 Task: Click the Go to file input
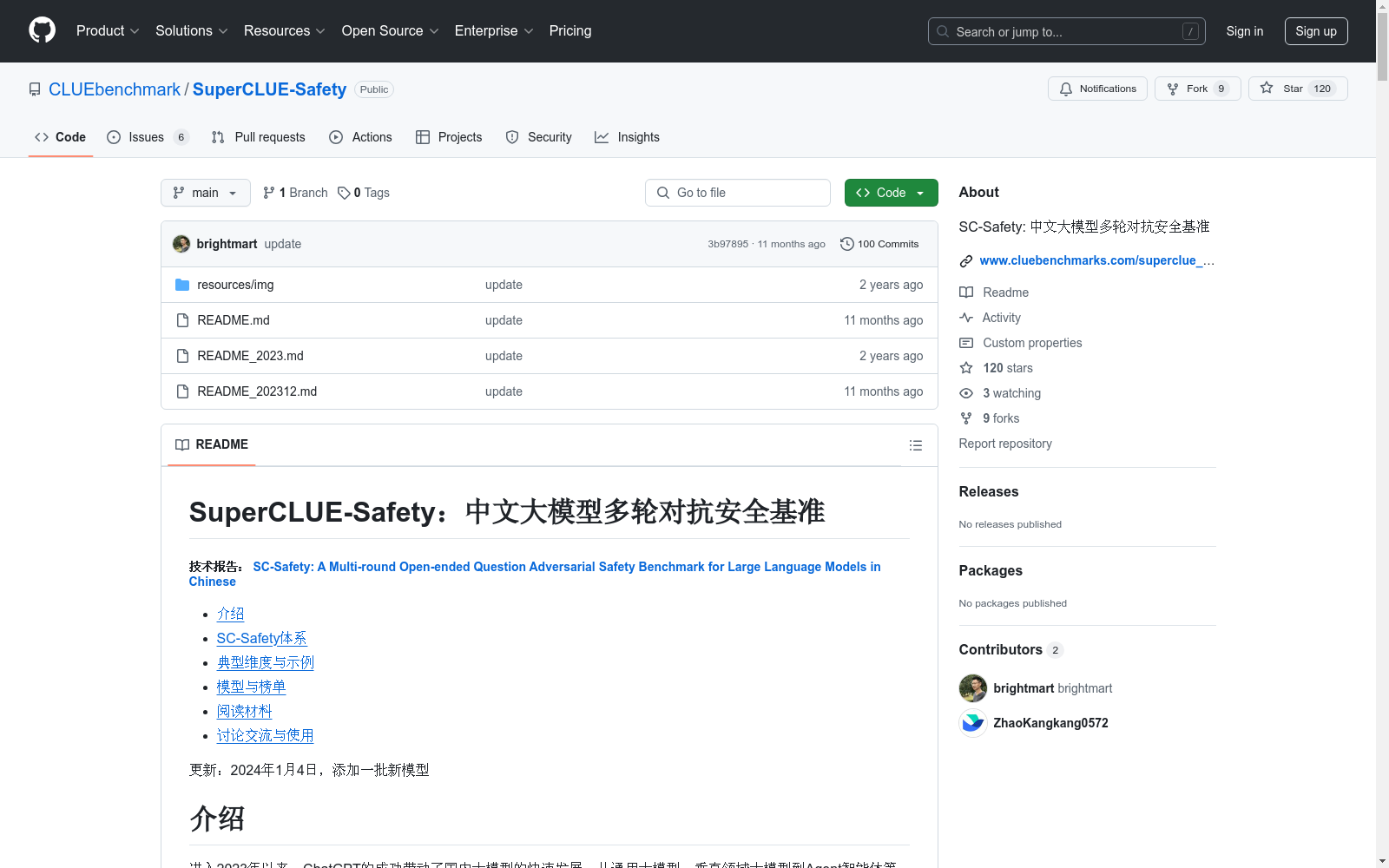pos(738,193)
